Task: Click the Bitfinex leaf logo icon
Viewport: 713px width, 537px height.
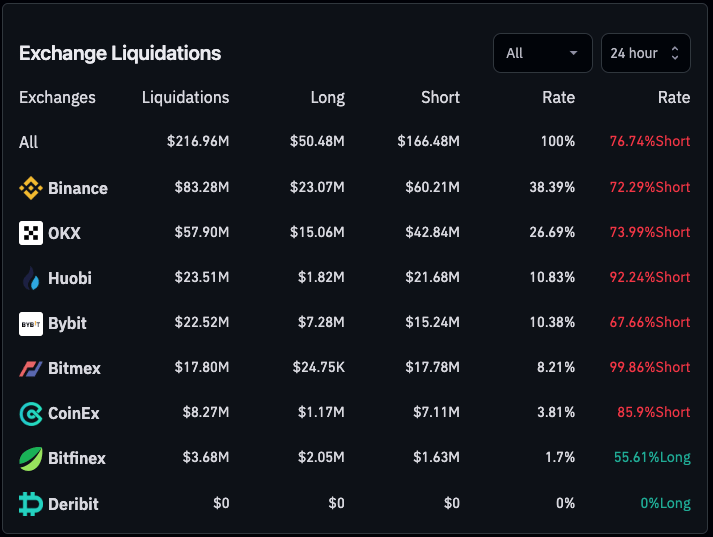Action: 31,458
